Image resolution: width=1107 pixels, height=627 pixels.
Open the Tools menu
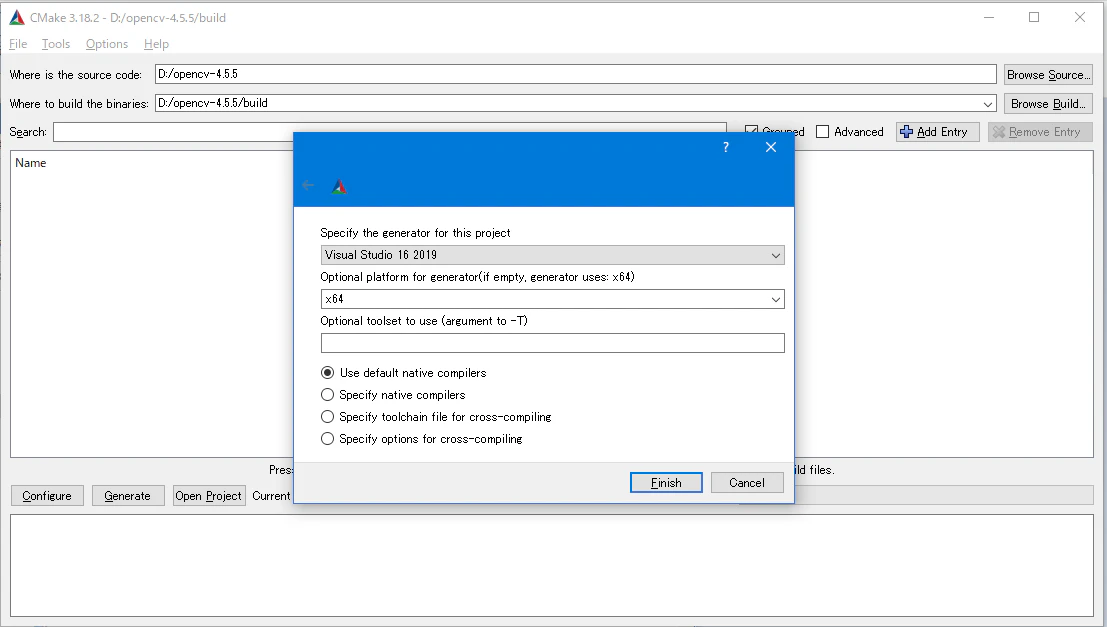pyautogui.click(x=56, y=44)
